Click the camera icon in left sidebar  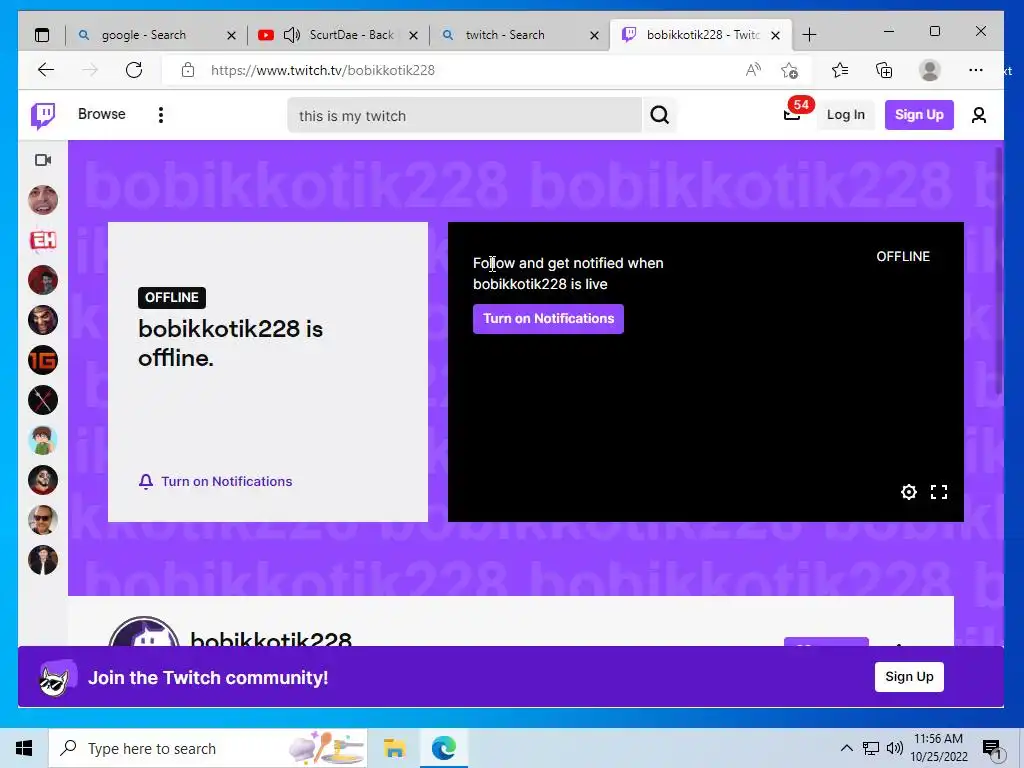(x=43, y=160)
